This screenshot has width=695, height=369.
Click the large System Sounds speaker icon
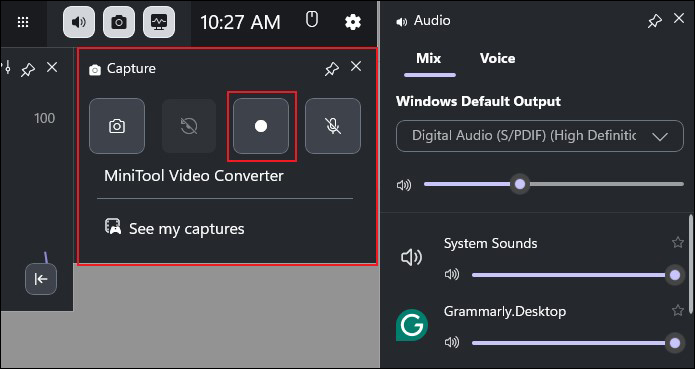[x=412, y=258]
